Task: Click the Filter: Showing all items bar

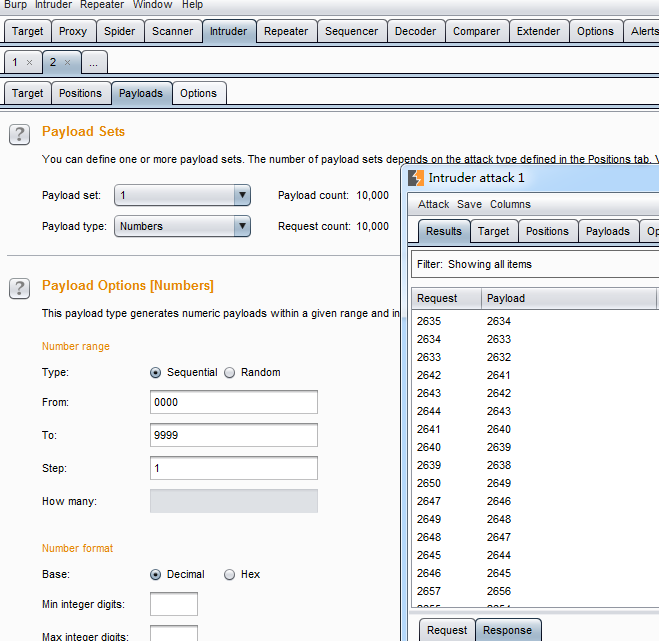Action: click(535, 264)
